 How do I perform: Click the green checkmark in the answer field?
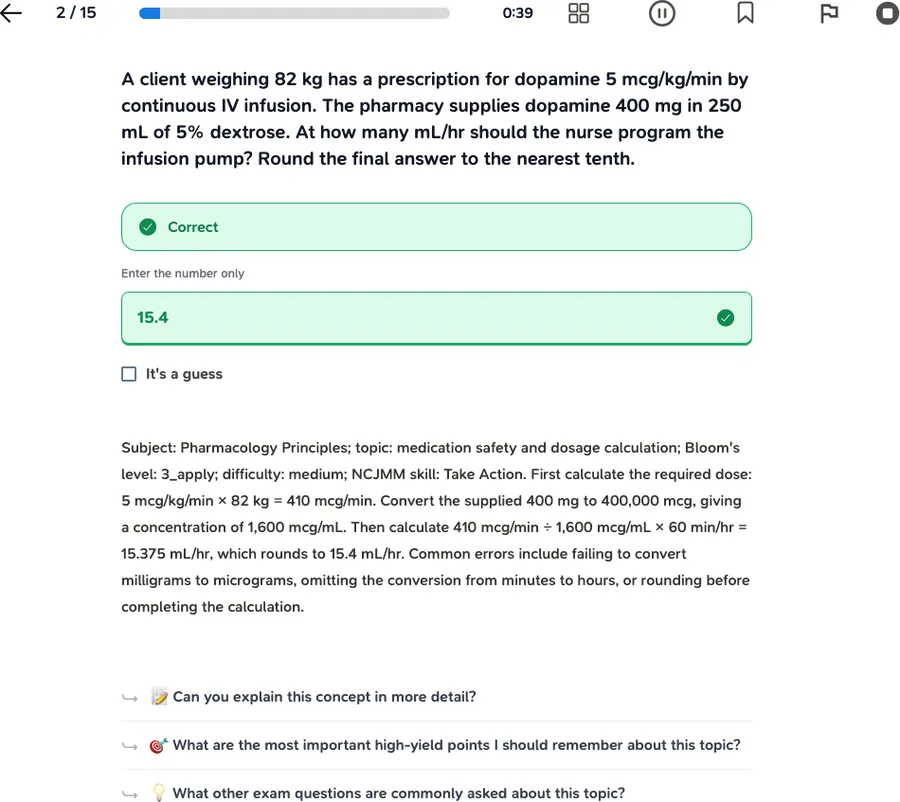(x=726, y=318)
